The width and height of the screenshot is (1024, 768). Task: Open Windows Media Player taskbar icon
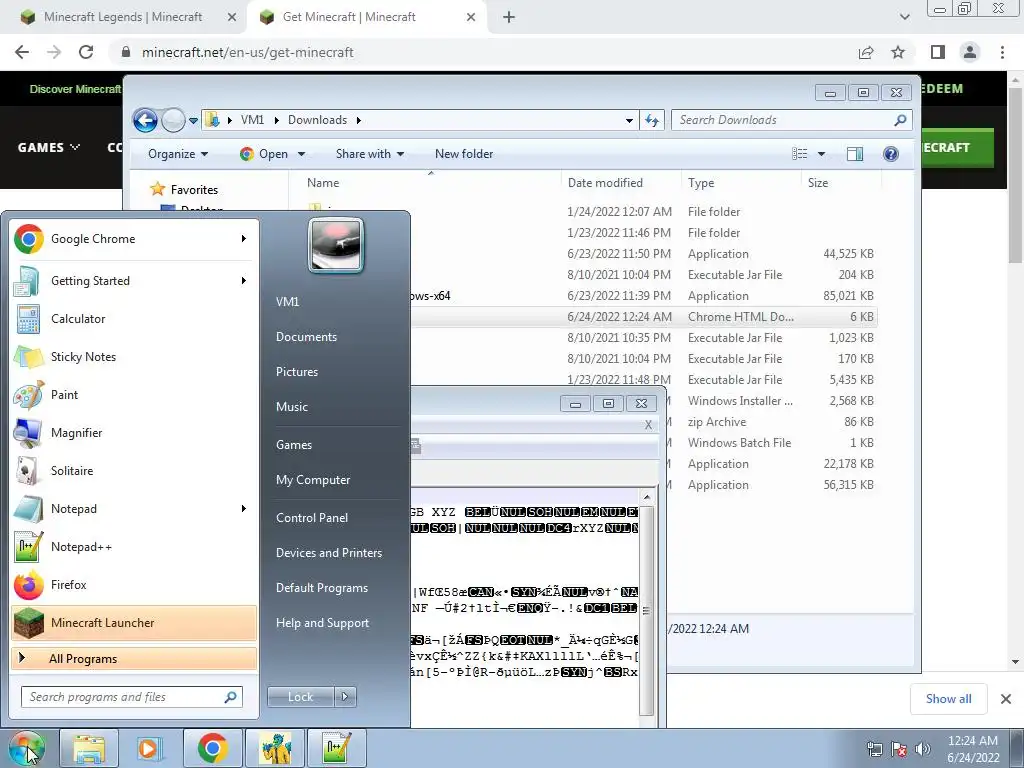tap(149, 748)
